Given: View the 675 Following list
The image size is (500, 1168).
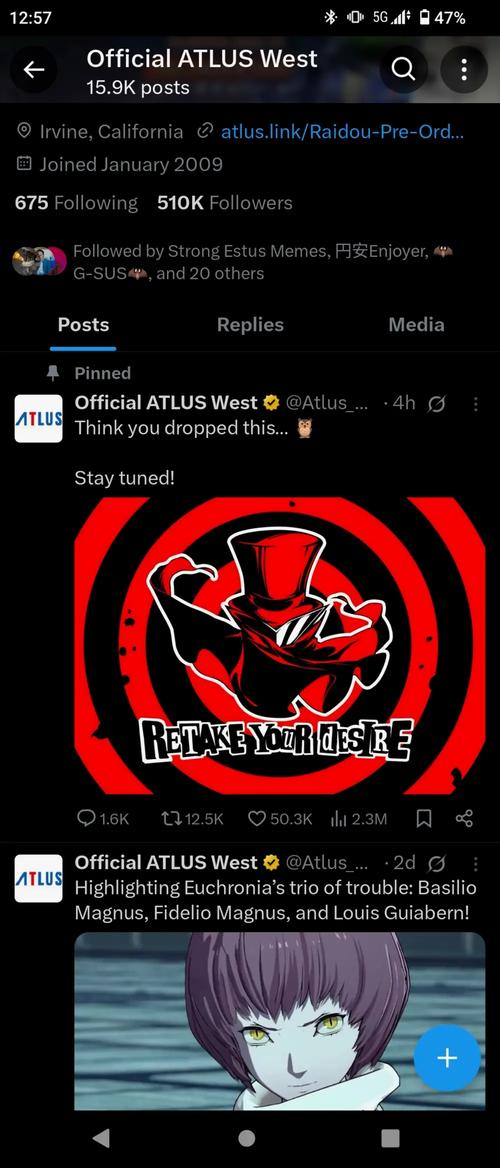Looking at the screenshot, I should click(76, 203).
